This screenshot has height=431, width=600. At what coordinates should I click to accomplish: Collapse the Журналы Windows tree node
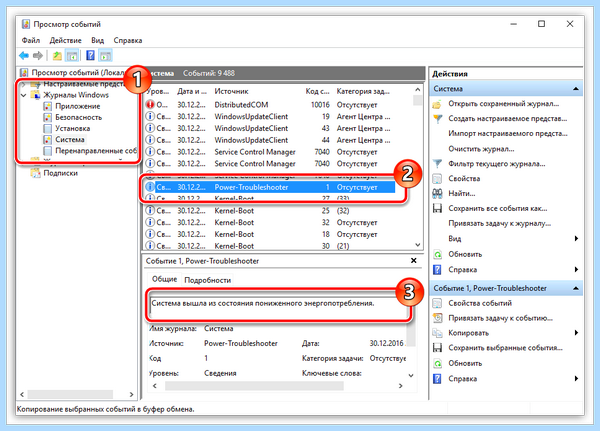coord(24,95)
